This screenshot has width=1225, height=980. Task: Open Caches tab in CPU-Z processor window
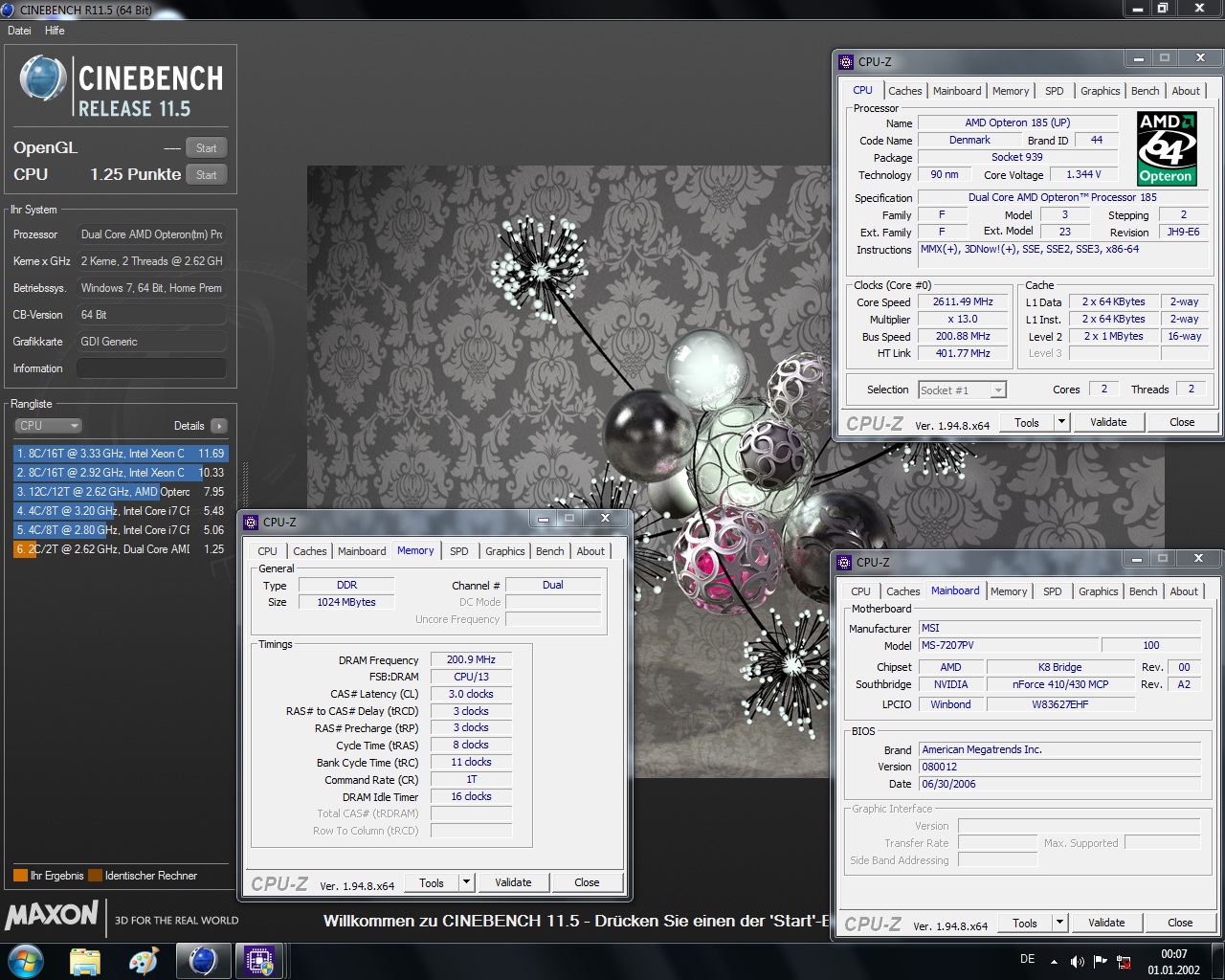905,91
